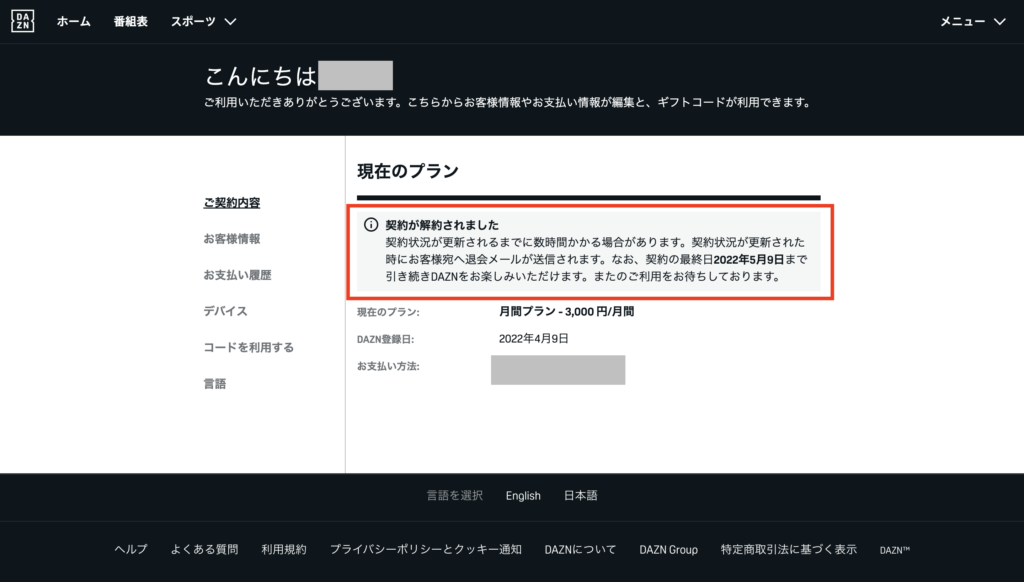Open DAZNについて footer link
Image resolution: width=1024 pixels, height=582 pixels.
point(581,549)
